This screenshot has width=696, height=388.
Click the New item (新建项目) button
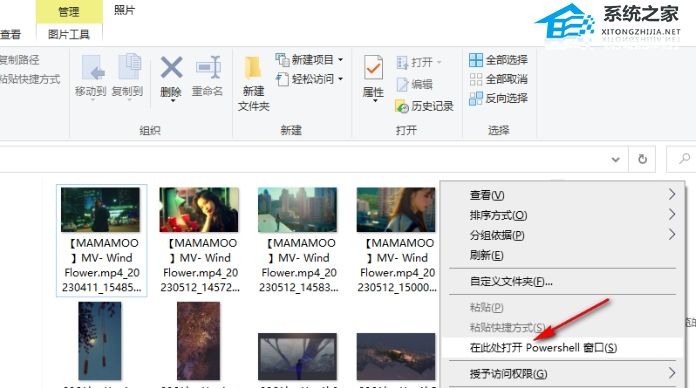tap(309, 59)
